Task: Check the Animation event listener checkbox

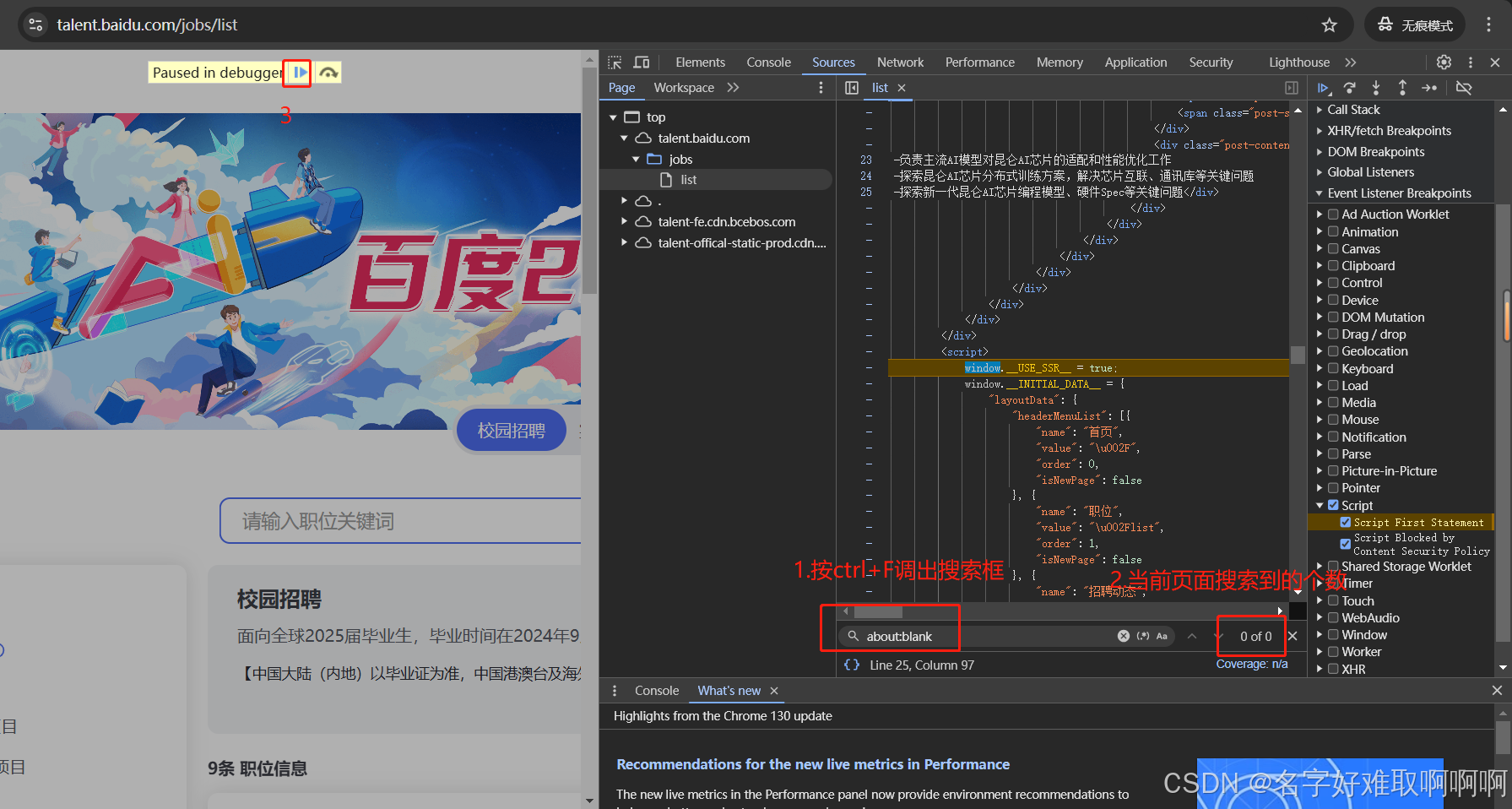Action: (x=1334, y=231)
